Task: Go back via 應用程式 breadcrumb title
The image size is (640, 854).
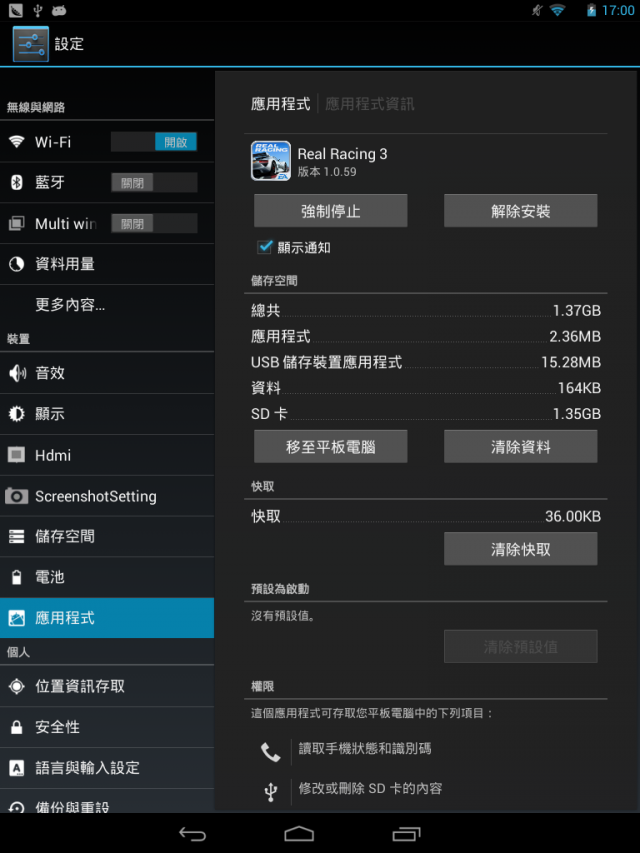Action: click(281, 104)
